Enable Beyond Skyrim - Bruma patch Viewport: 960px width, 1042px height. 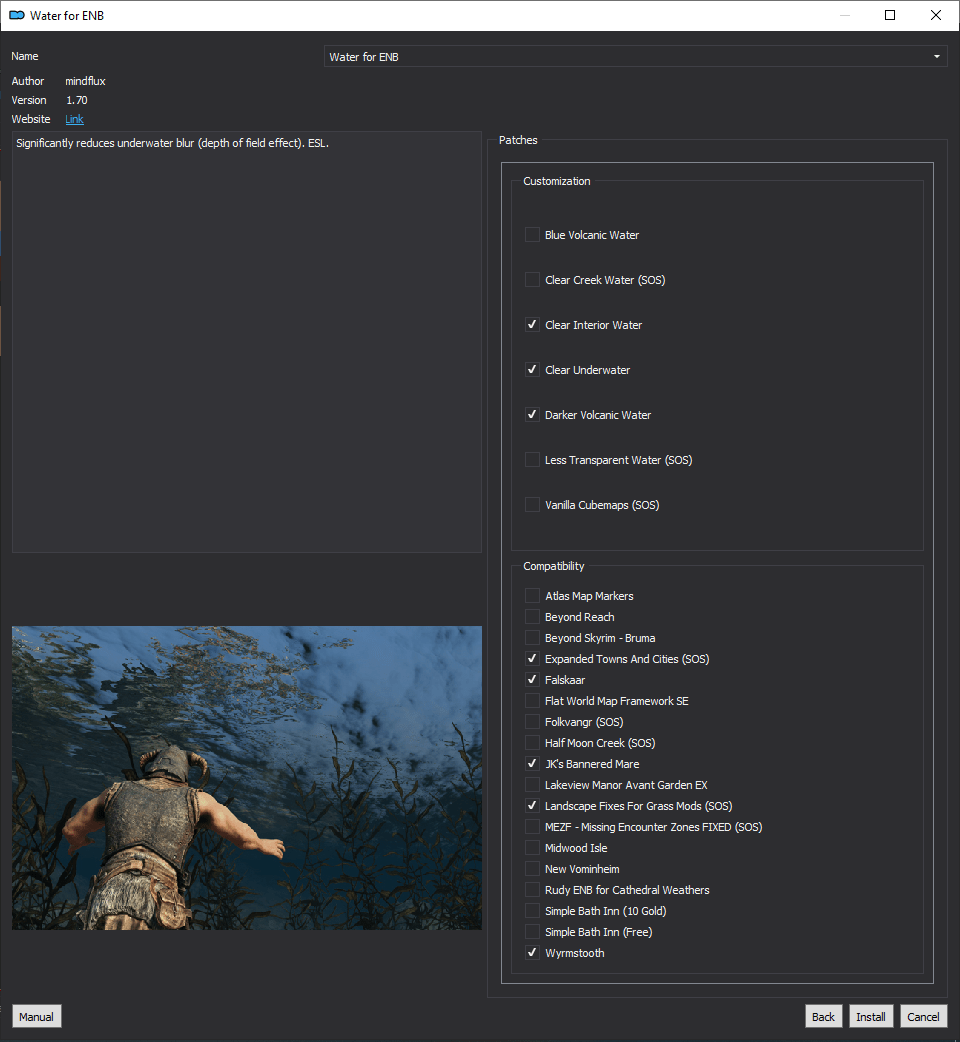tap(532, 638)
